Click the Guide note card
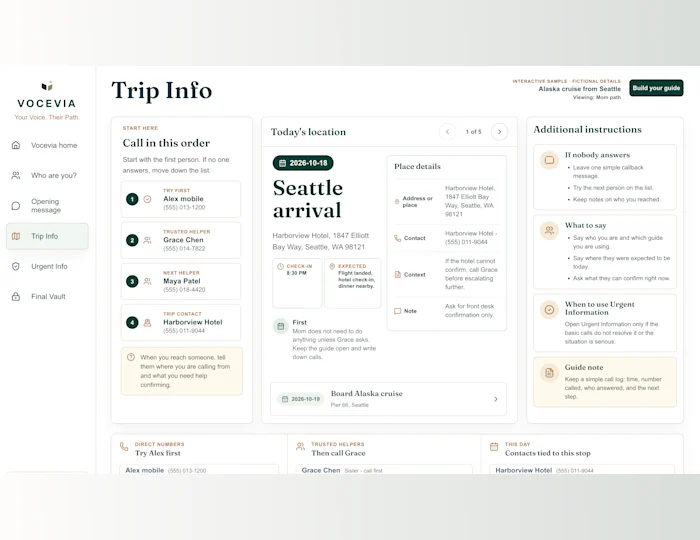Screen dimensions: 700x540 (605, 382)
